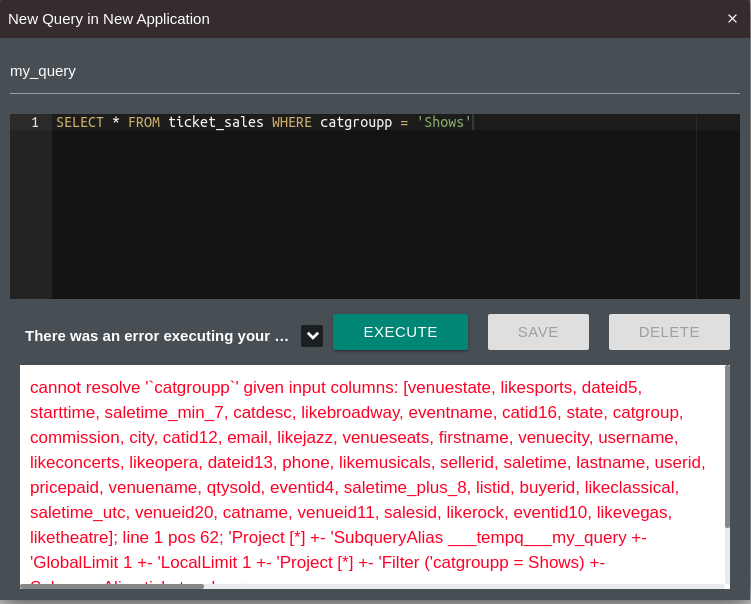Click the 'Shows' string literal in query
This screenshot has height=604, width=751.
point(444,123)
